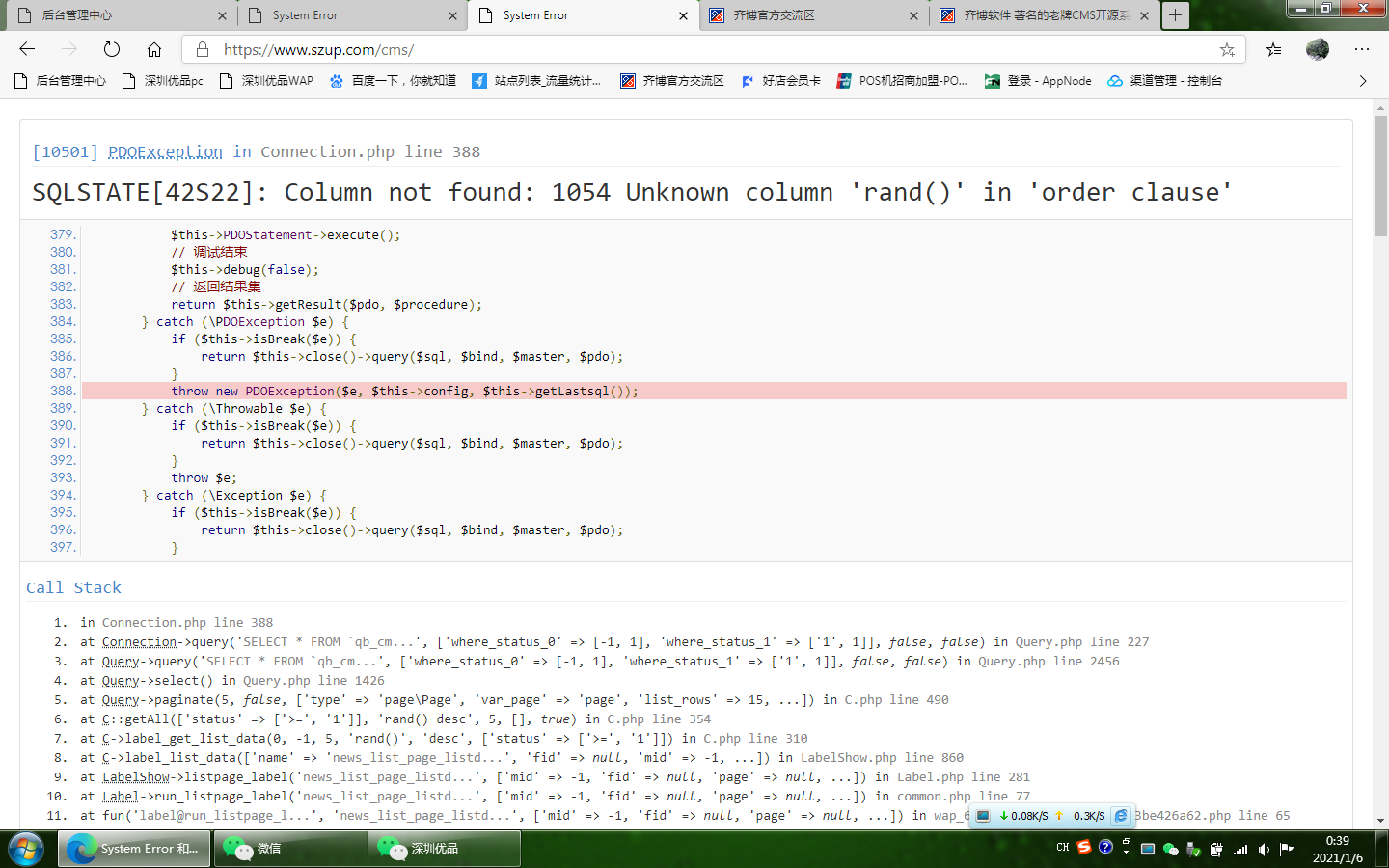Image resolution: width=1389 pixels, height=868 pixels.
Task: Click Query->select() in call stack row 4
Action: point(157,680)
